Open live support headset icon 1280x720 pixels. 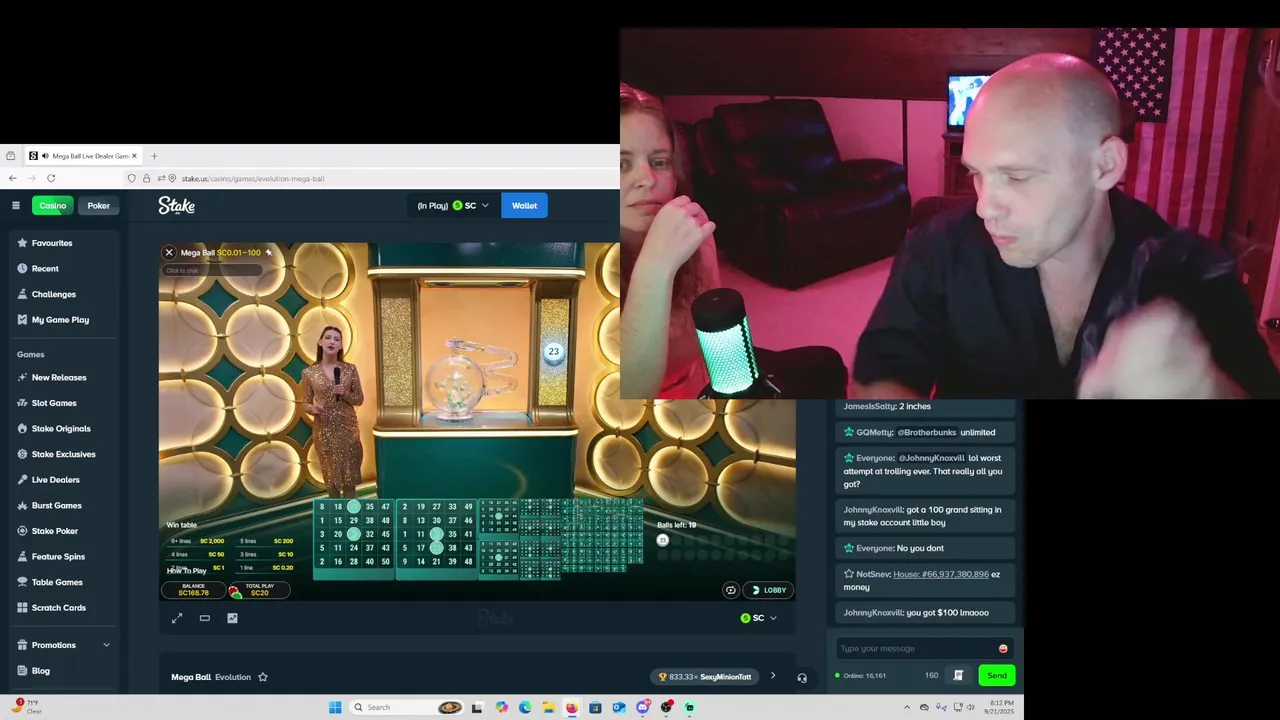tap(802, 678)
